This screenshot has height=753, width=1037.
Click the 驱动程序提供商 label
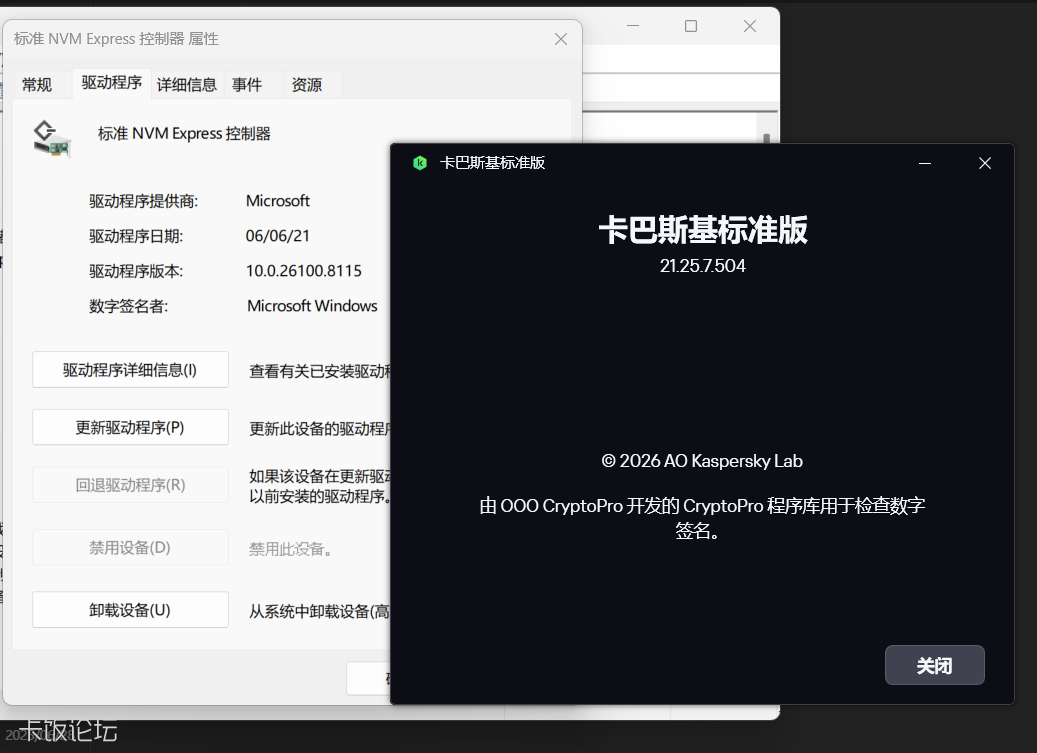[x=144, y=201]
